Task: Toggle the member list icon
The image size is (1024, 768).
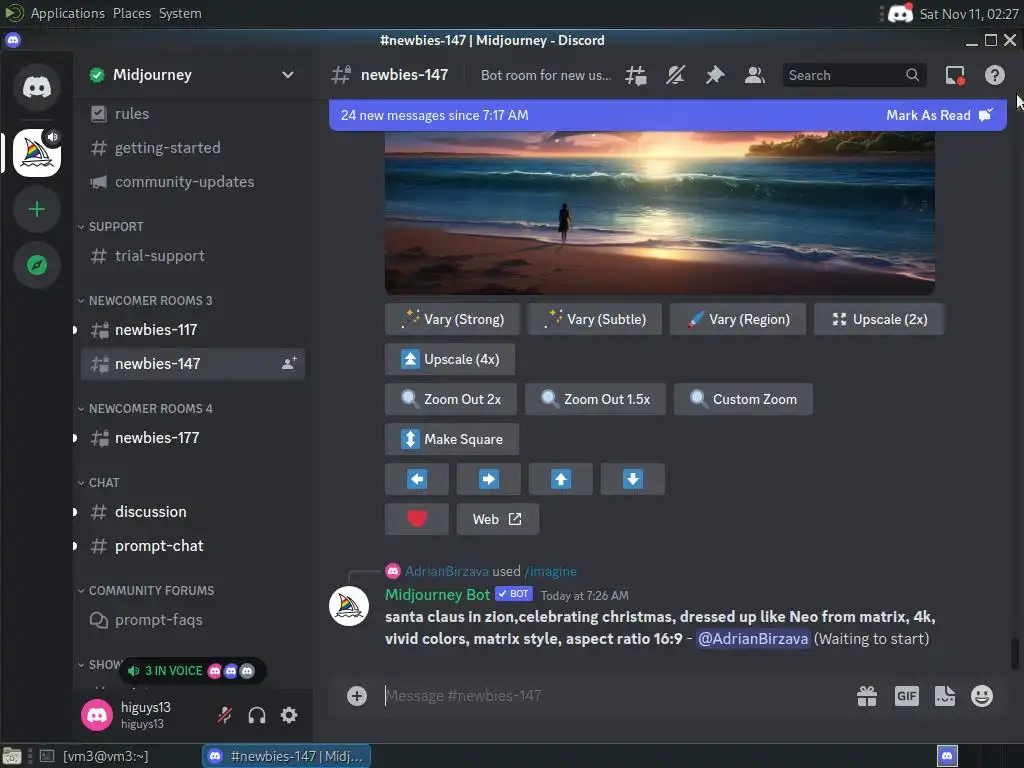Action: pyautogui.click(x=754, y=75)
